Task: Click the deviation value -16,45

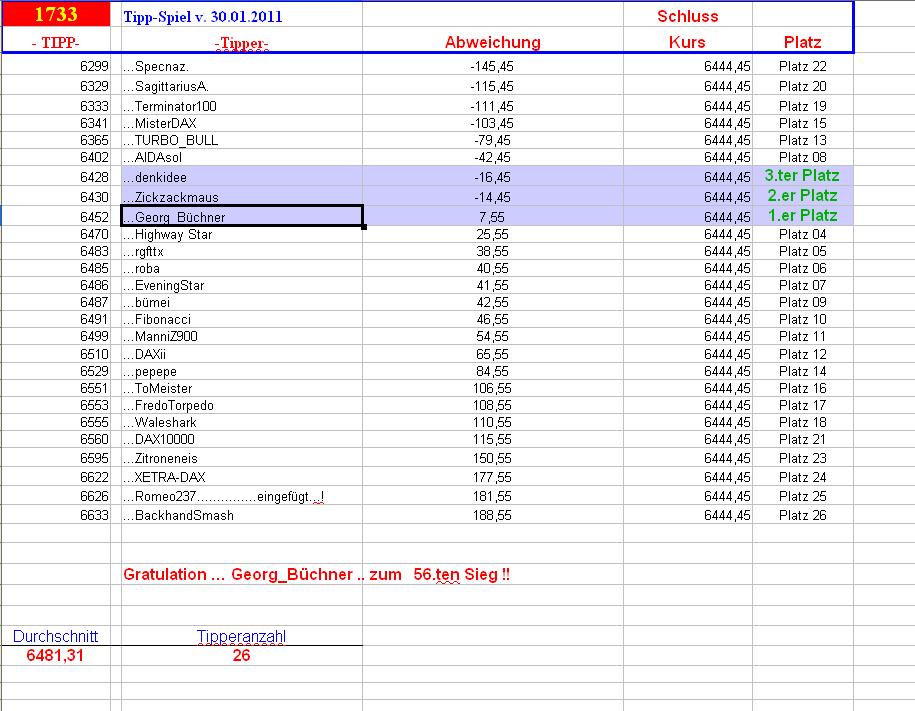Action: click(492, 177)
